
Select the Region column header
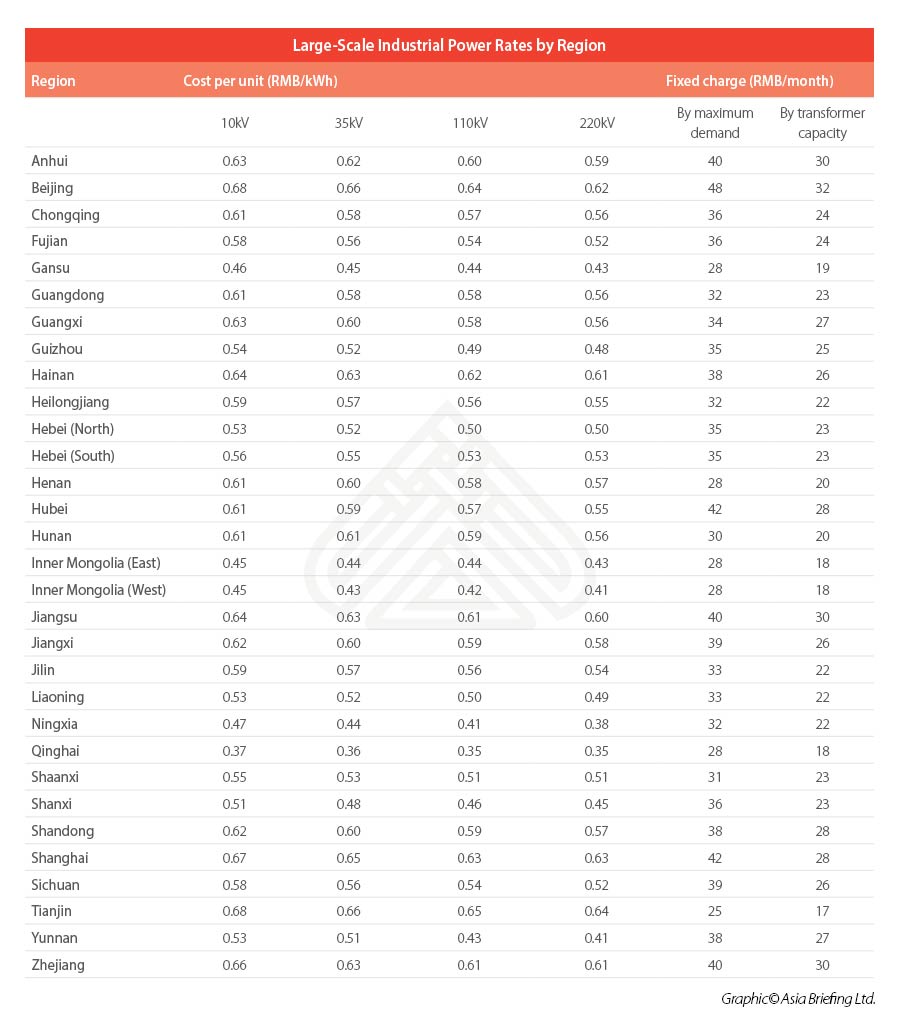[x=53, y=81]
